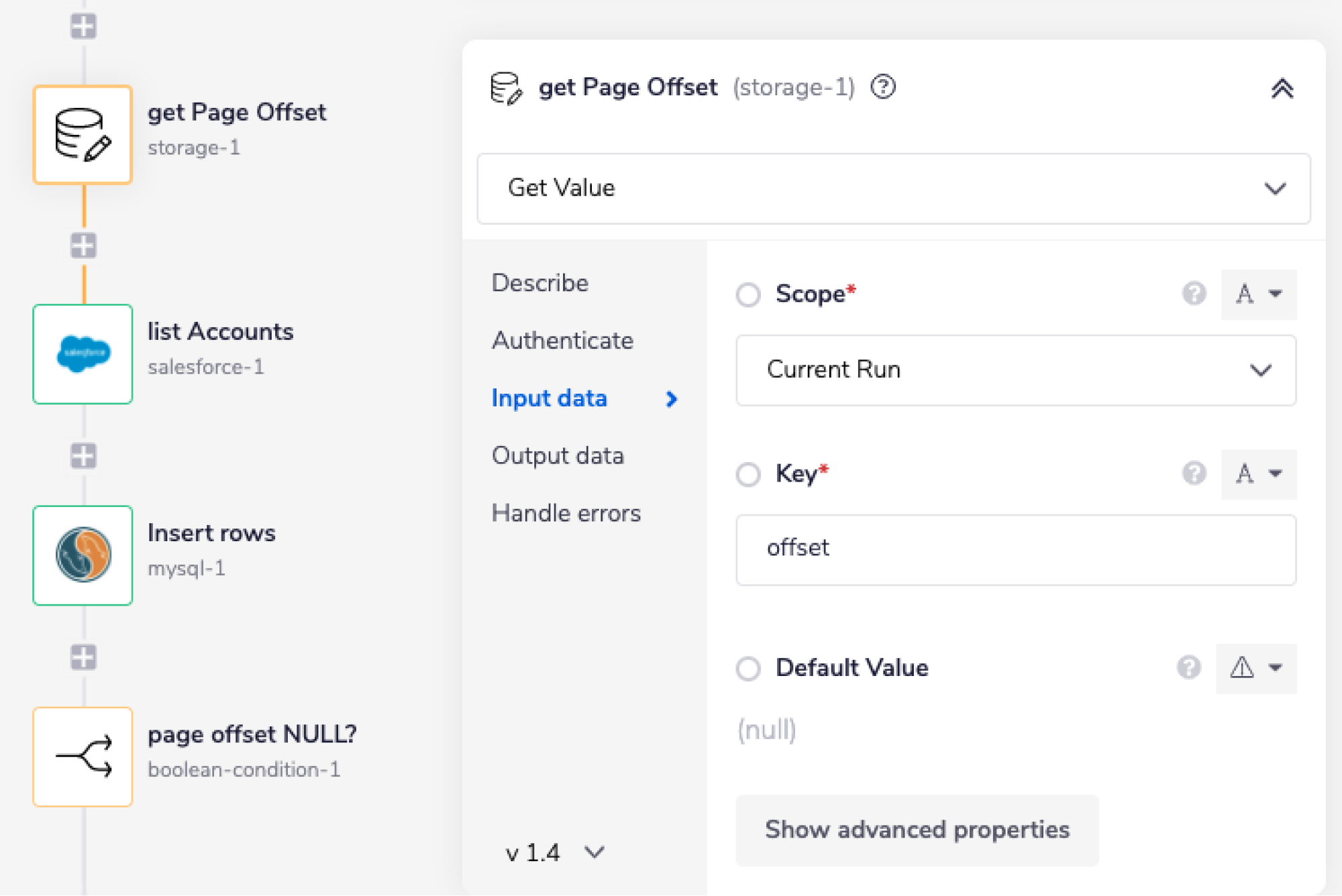Select the get Page Offset storage step icon

[83, 134]
